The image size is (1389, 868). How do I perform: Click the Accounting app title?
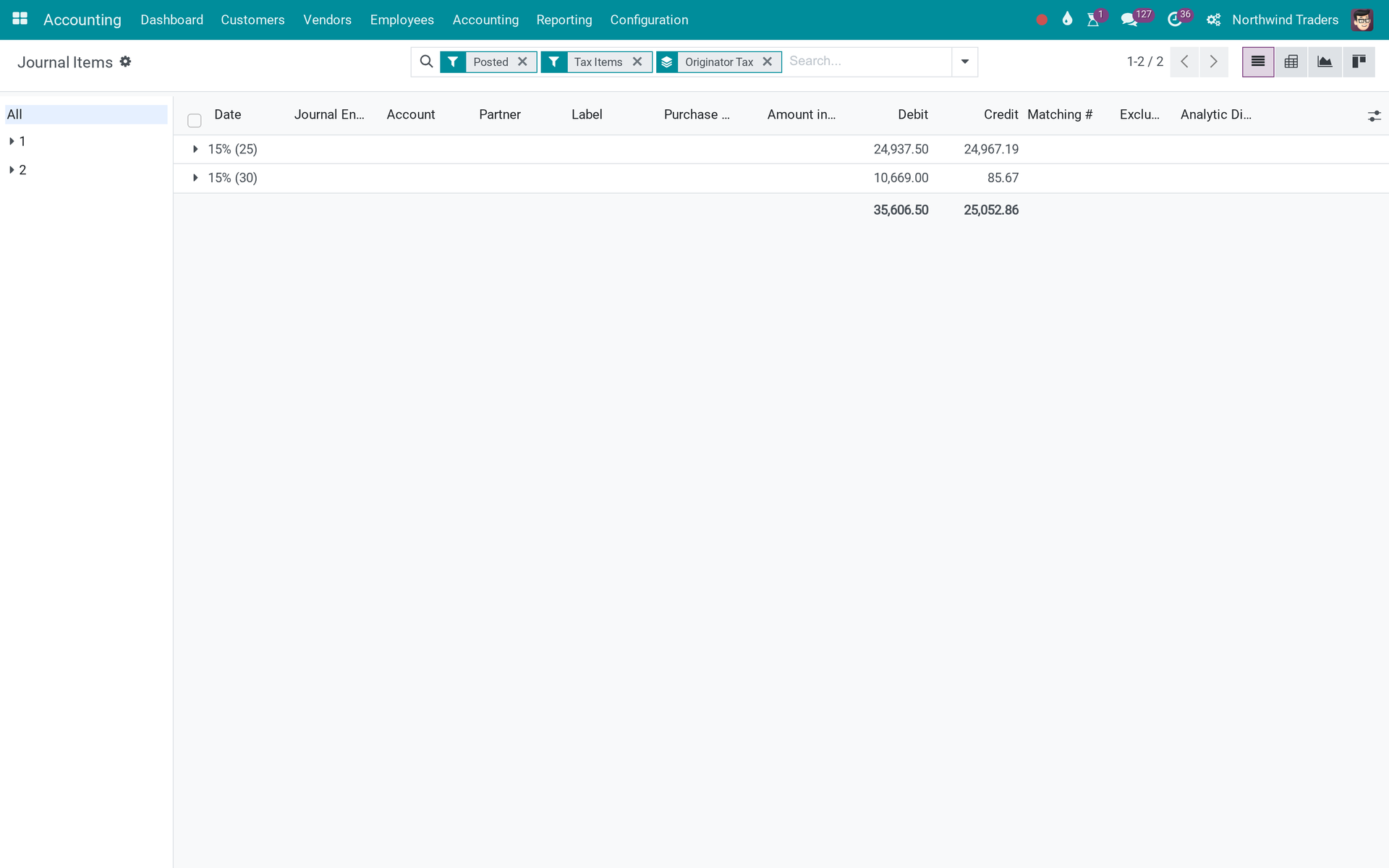(82, 20)
